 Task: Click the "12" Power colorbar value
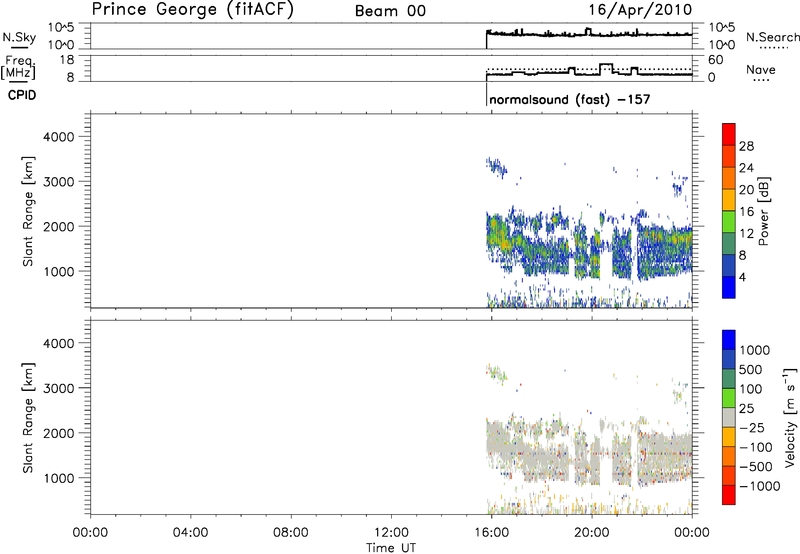point(746,234)
